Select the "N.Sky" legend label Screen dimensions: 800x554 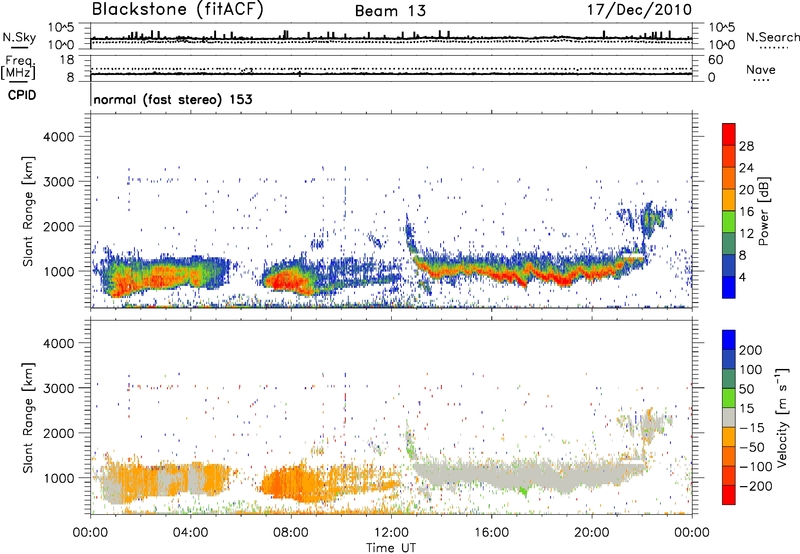[x=19, y=37]
